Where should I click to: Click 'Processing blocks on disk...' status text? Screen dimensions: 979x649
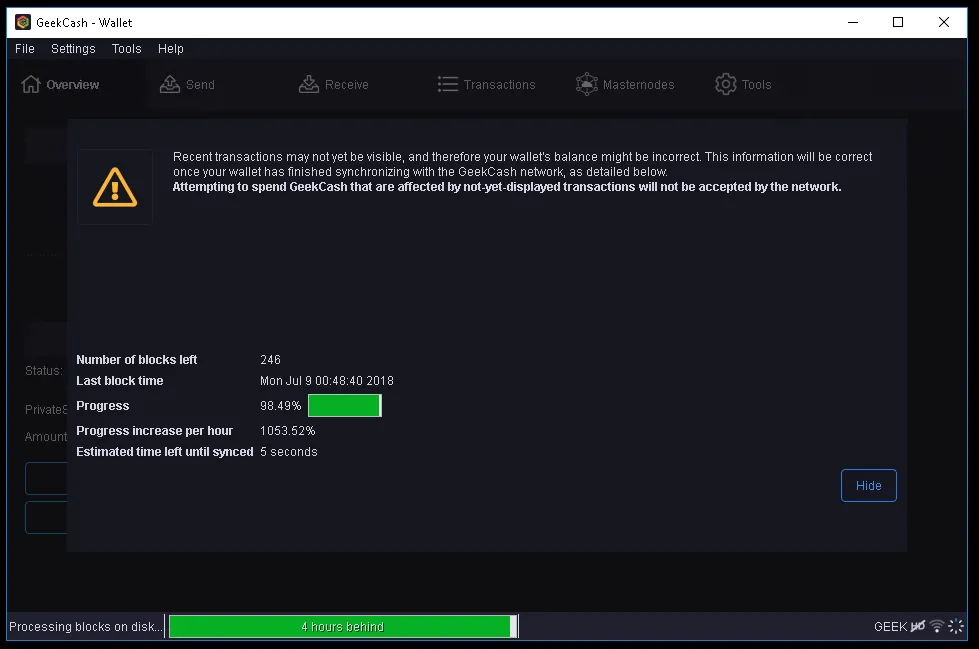point(86,627)
